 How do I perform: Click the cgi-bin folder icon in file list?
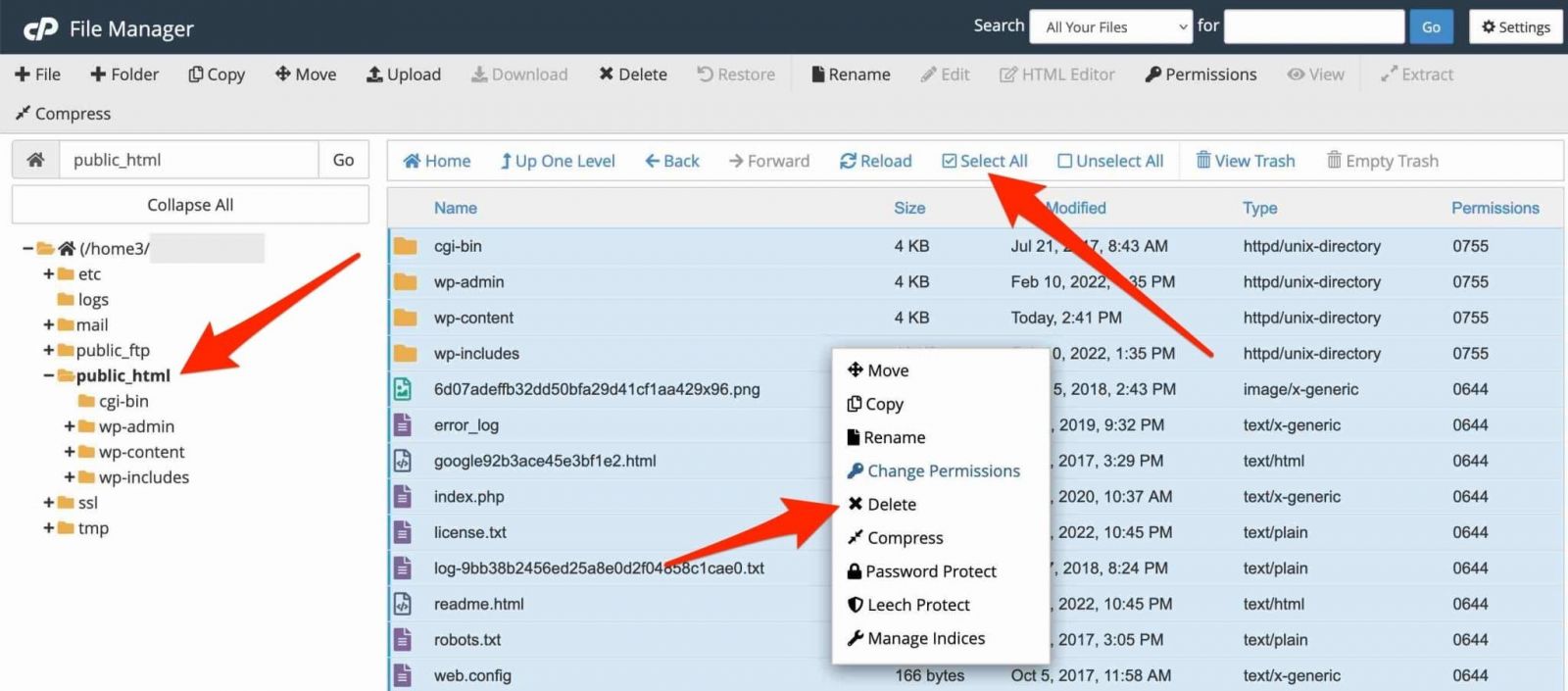coord(405,246)
